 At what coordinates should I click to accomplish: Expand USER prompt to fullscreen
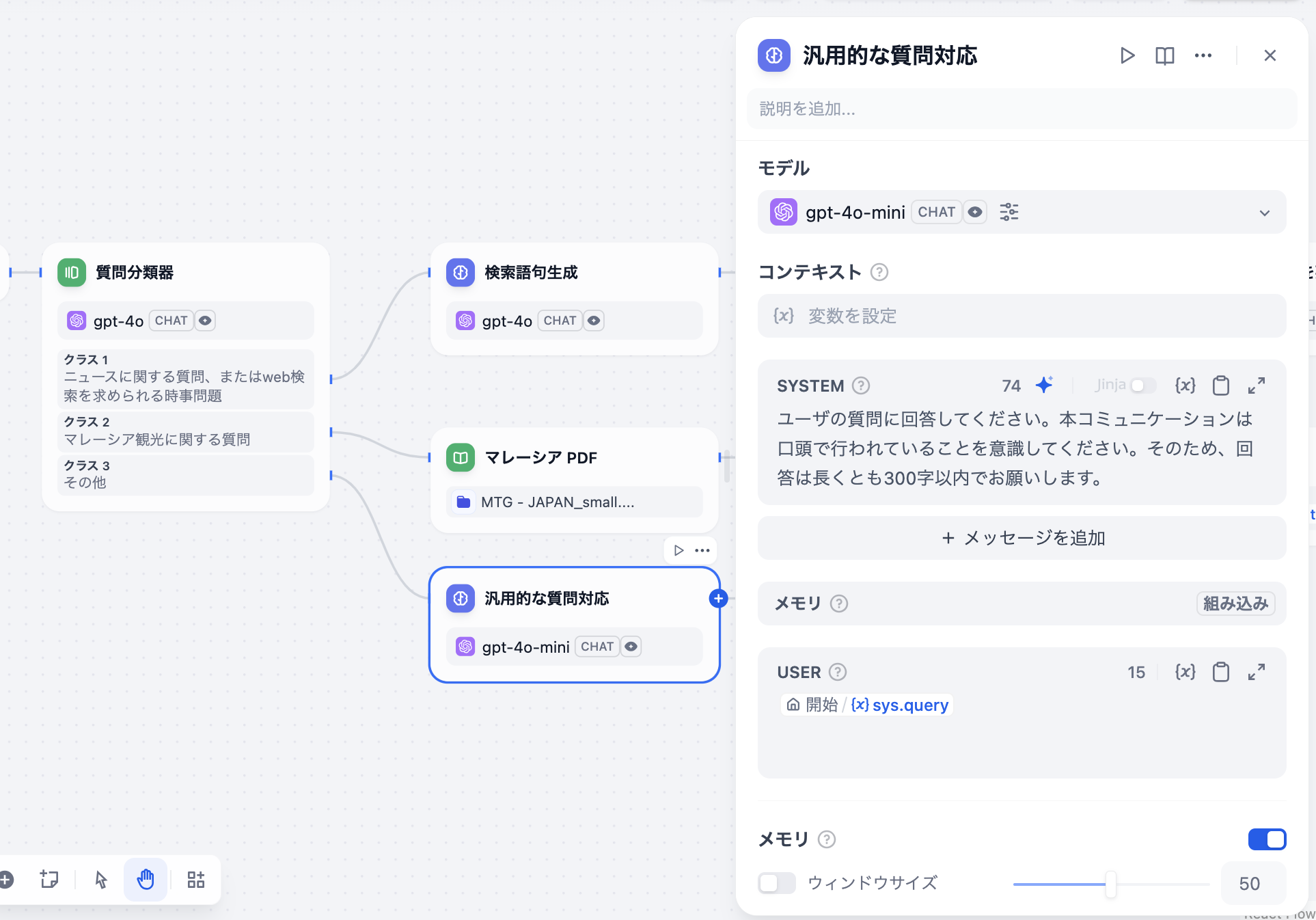pyautogui.click(x=1256, y=672)
